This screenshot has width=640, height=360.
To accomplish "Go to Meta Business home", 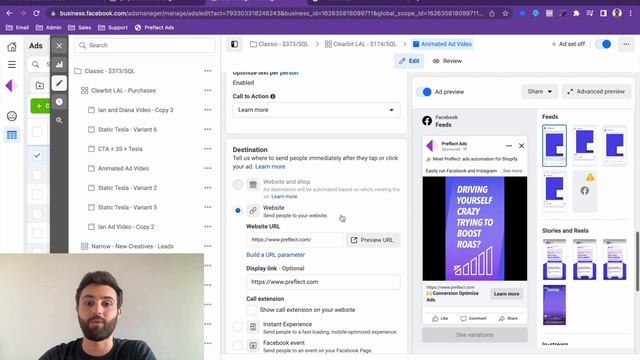I will point(12,47).
